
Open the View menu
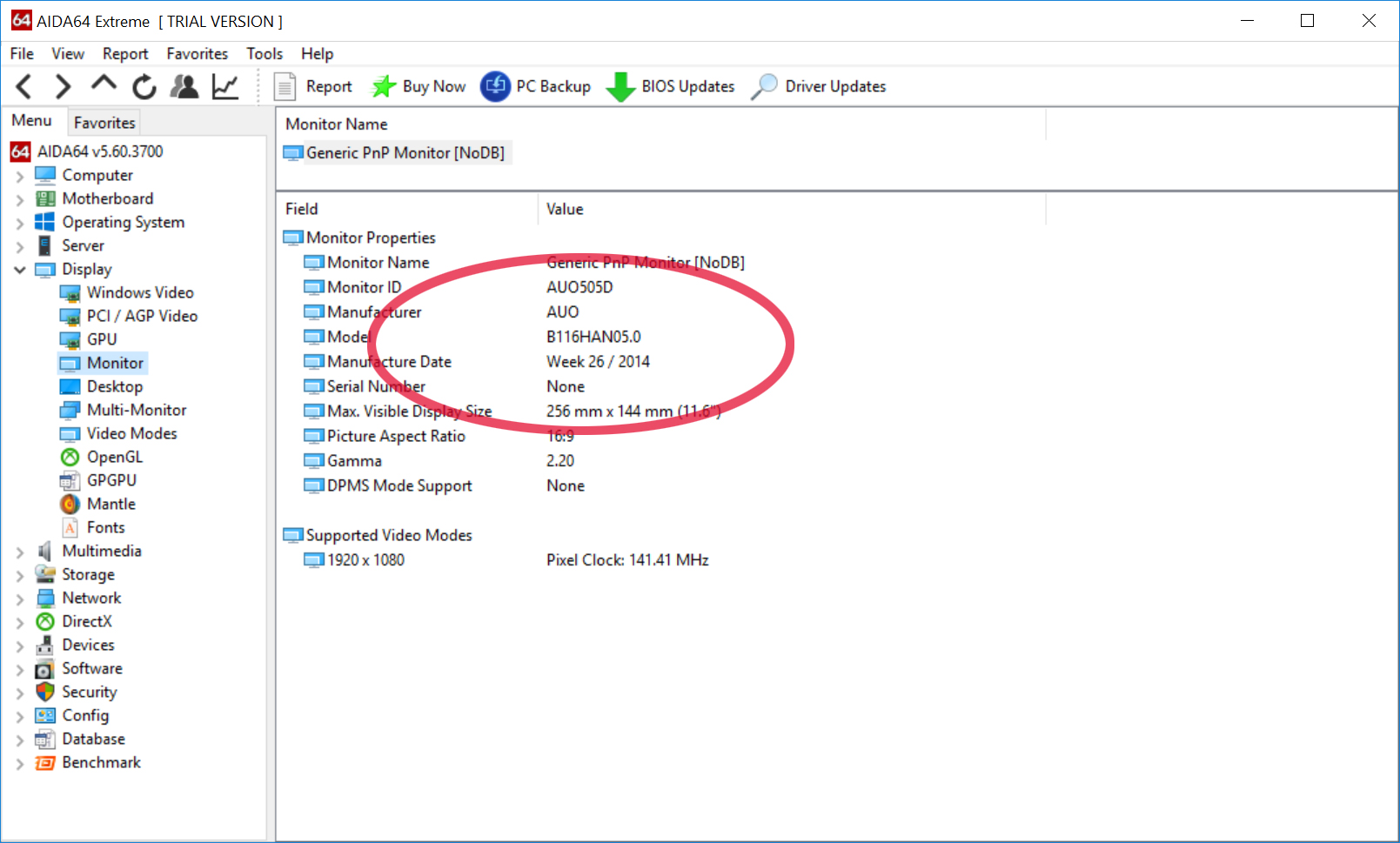click(x=68, y=54)
